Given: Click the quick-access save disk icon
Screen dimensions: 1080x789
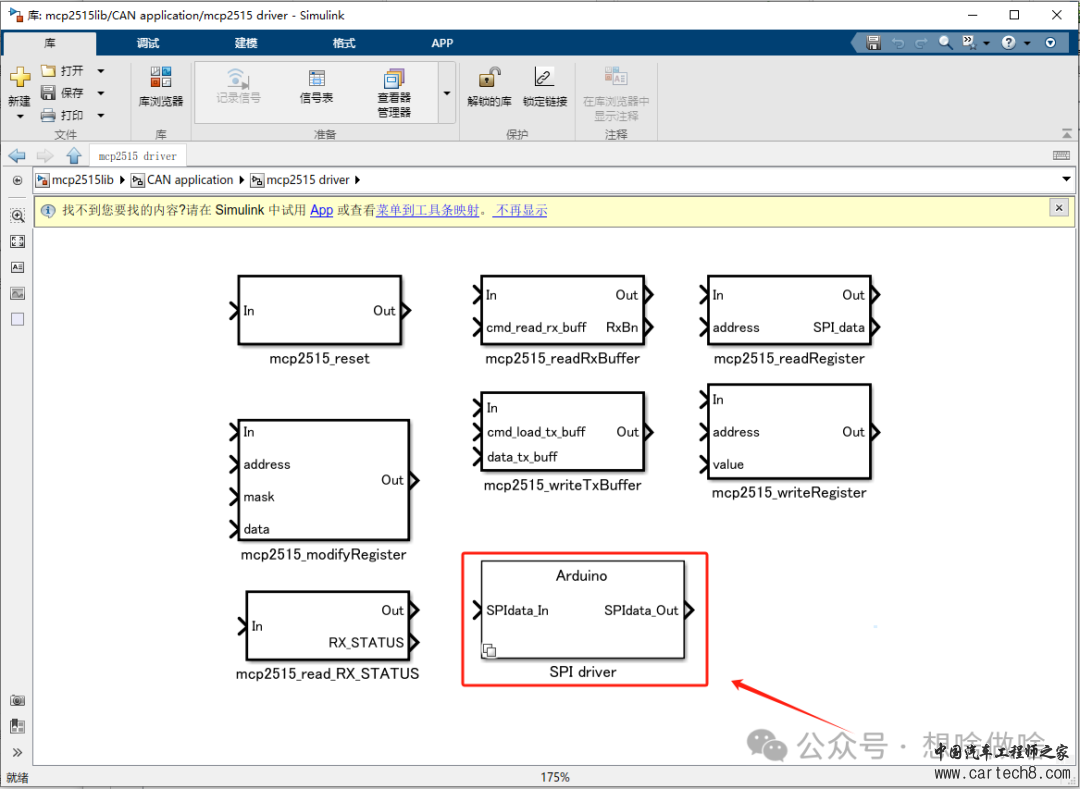Looking at the screenshot, I should (873, 43).
